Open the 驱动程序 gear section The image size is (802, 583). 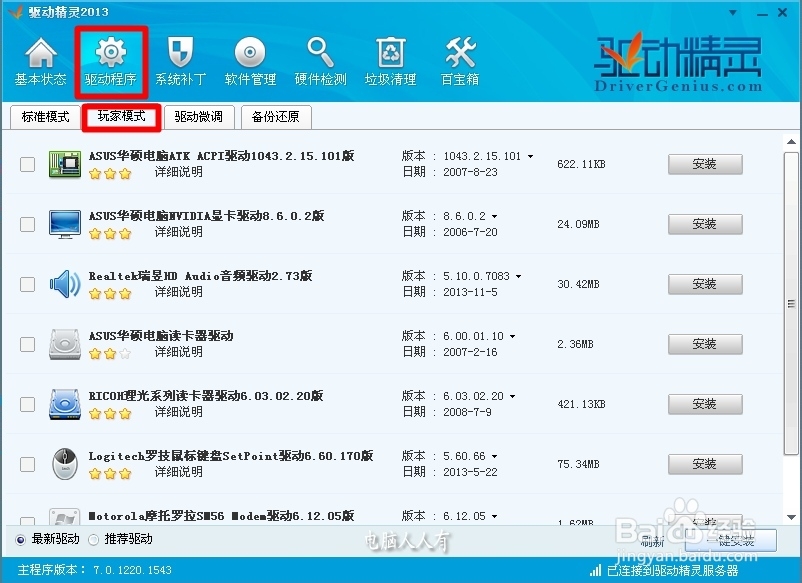coord(111,62)
